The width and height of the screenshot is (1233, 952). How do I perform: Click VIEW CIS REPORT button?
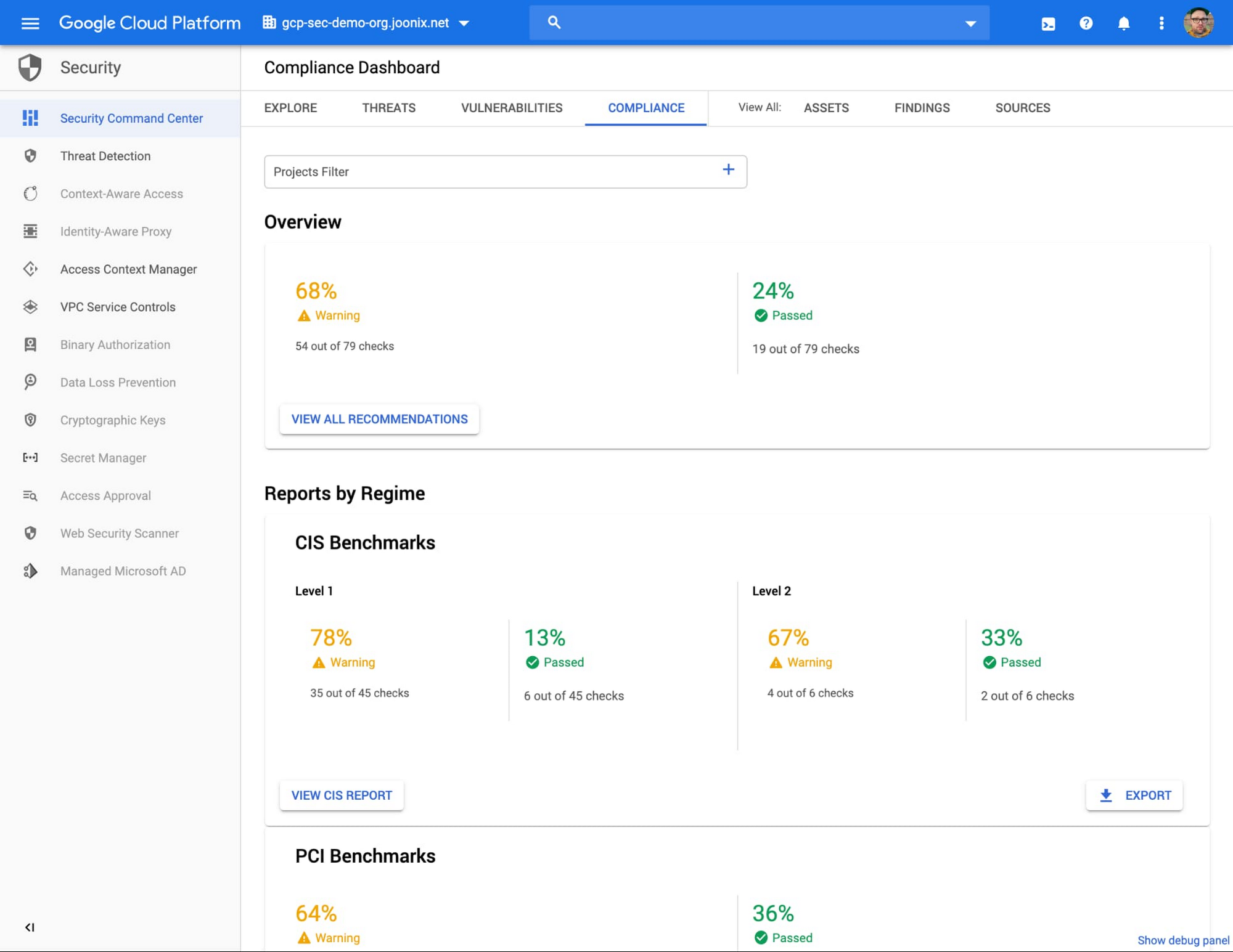pyautogui.click(x=342, y=795)
